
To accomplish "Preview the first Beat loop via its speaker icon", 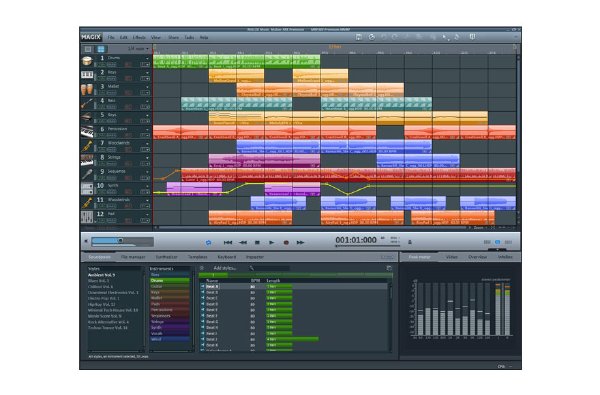I will [x=202, y=286].
